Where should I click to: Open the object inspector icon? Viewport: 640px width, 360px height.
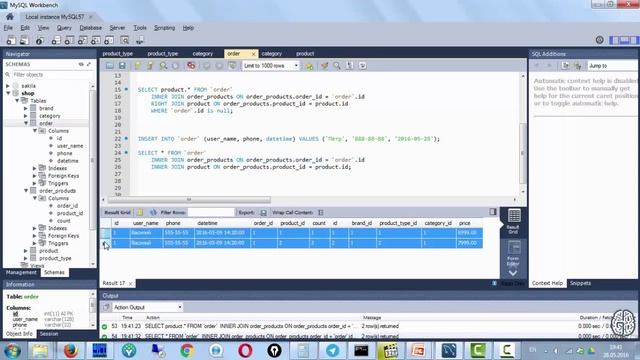pyautogui.click(x=40, y=40)
